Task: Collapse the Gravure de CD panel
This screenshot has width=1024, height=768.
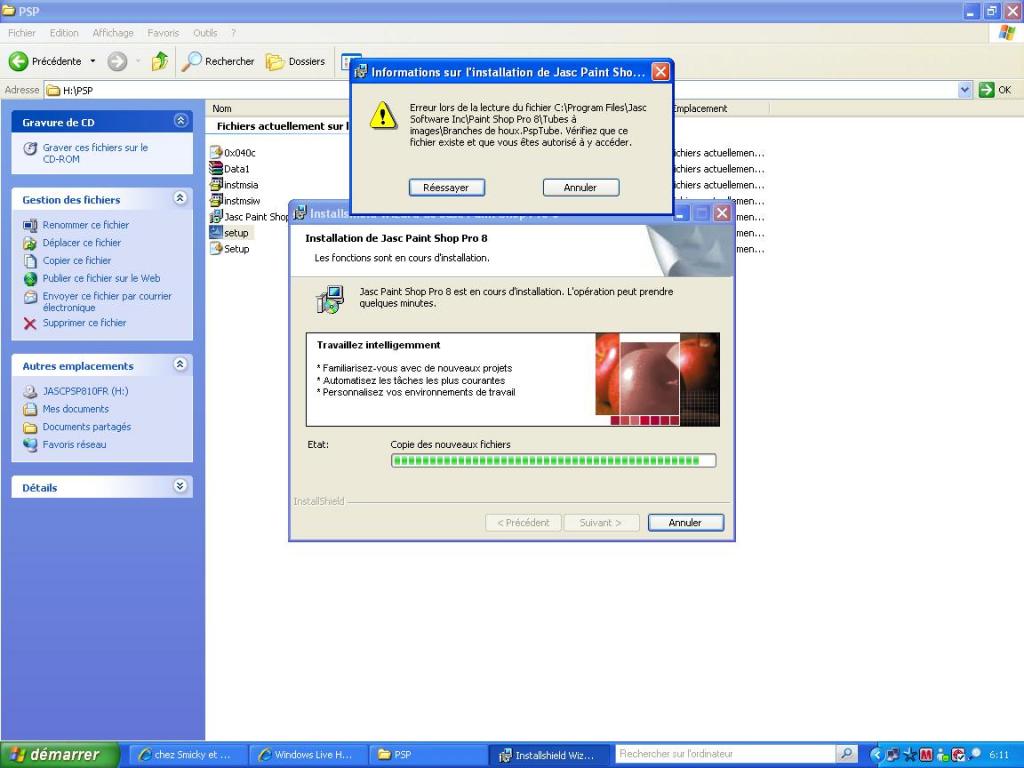Action: [180, 121]
